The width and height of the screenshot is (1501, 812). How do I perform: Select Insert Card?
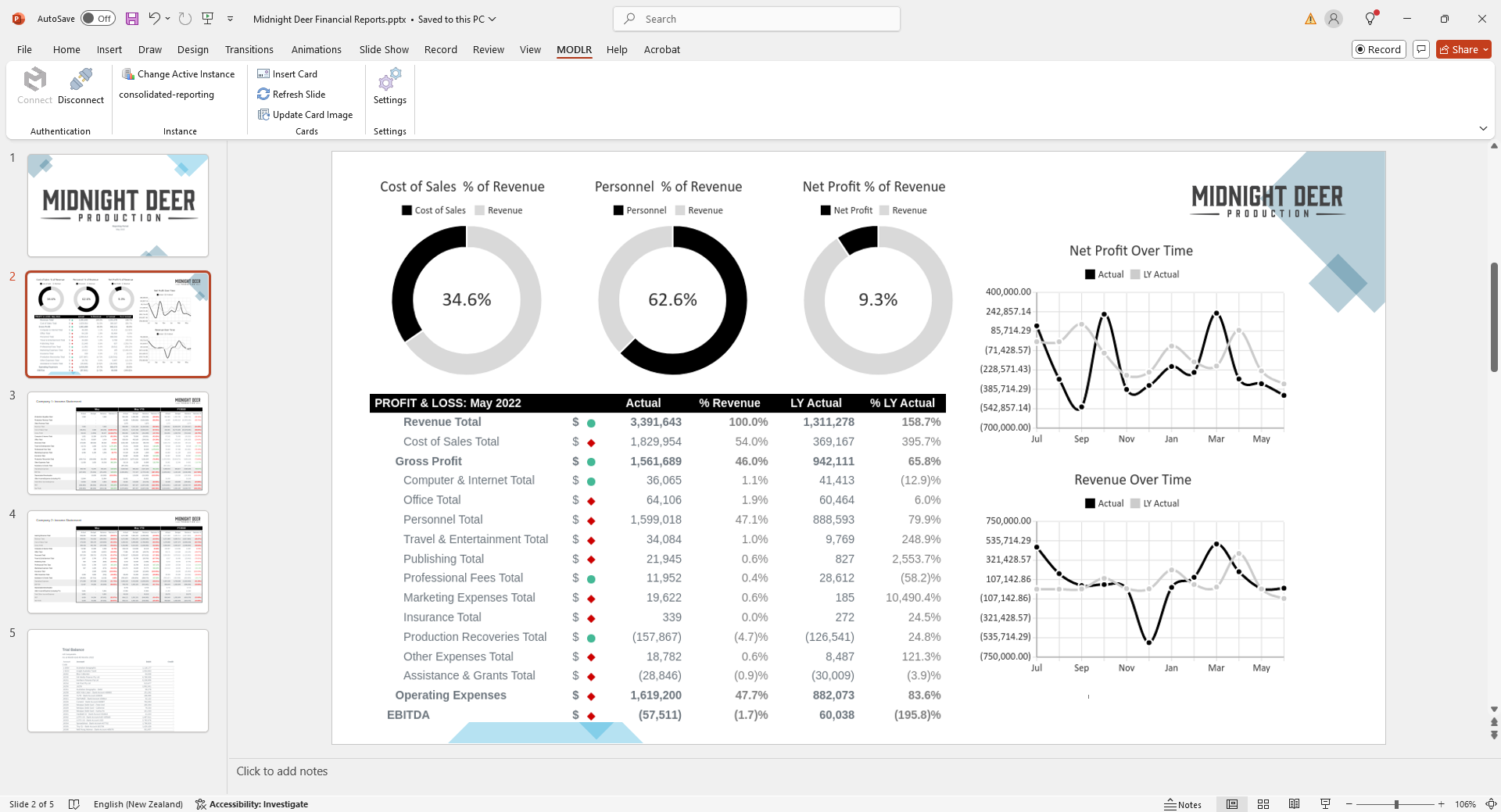(x=287, y=73)
